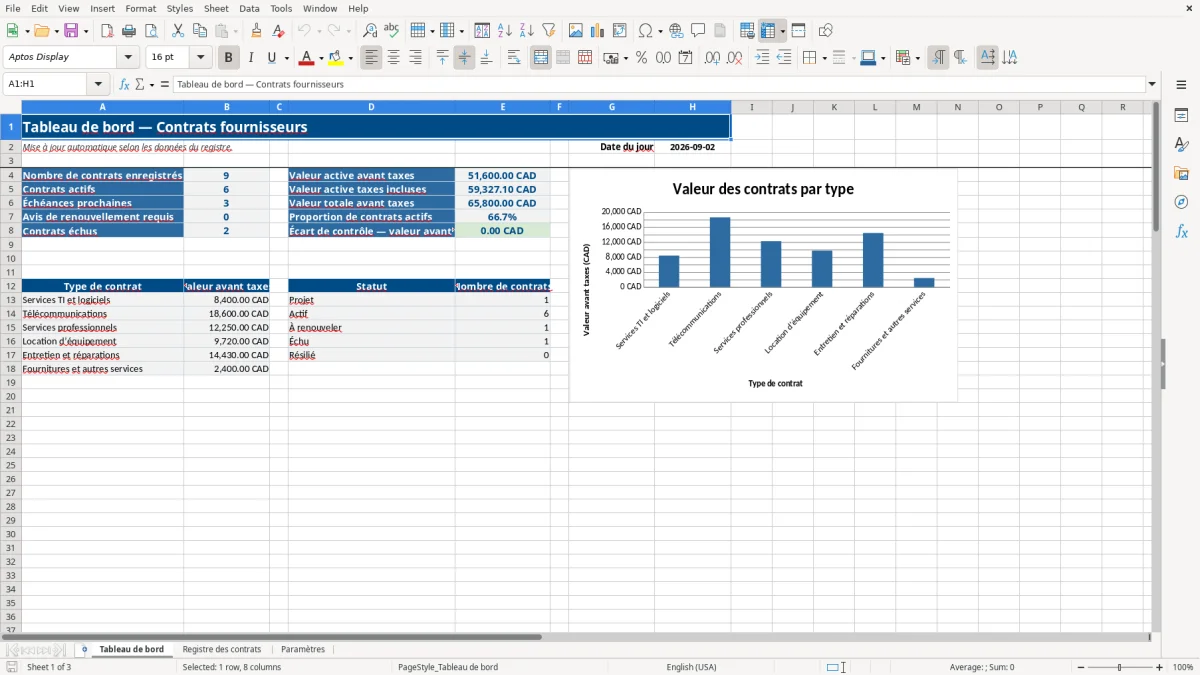
Task: Toggle Center Vertically alignment
Action: (464, 58)
